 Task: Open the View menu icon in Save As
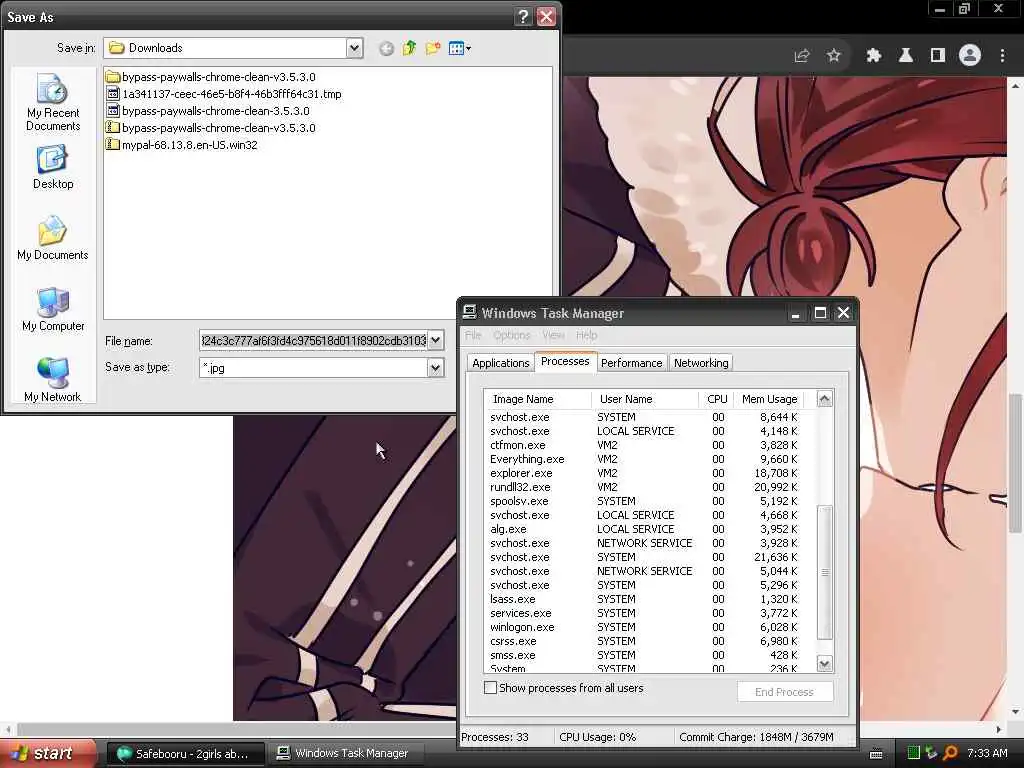(459, 48)
